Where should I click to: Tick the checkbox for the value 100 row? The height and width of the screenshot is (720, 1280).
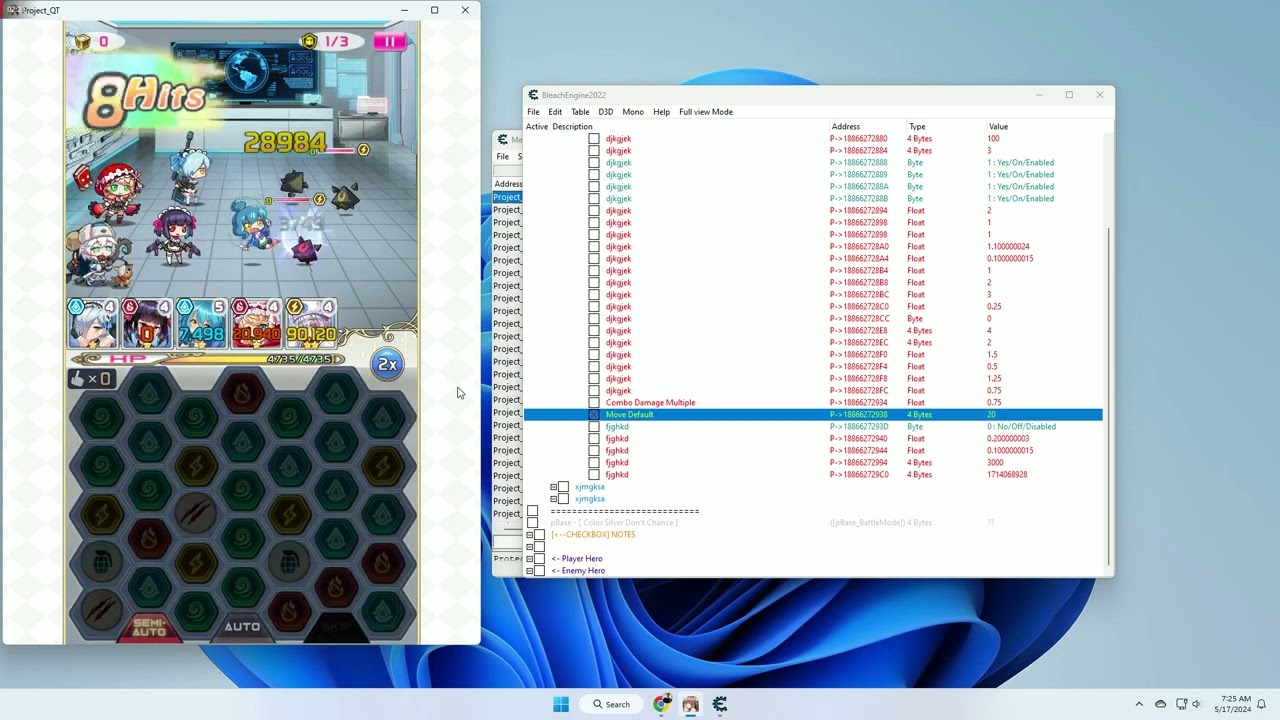tap(594, 139)
